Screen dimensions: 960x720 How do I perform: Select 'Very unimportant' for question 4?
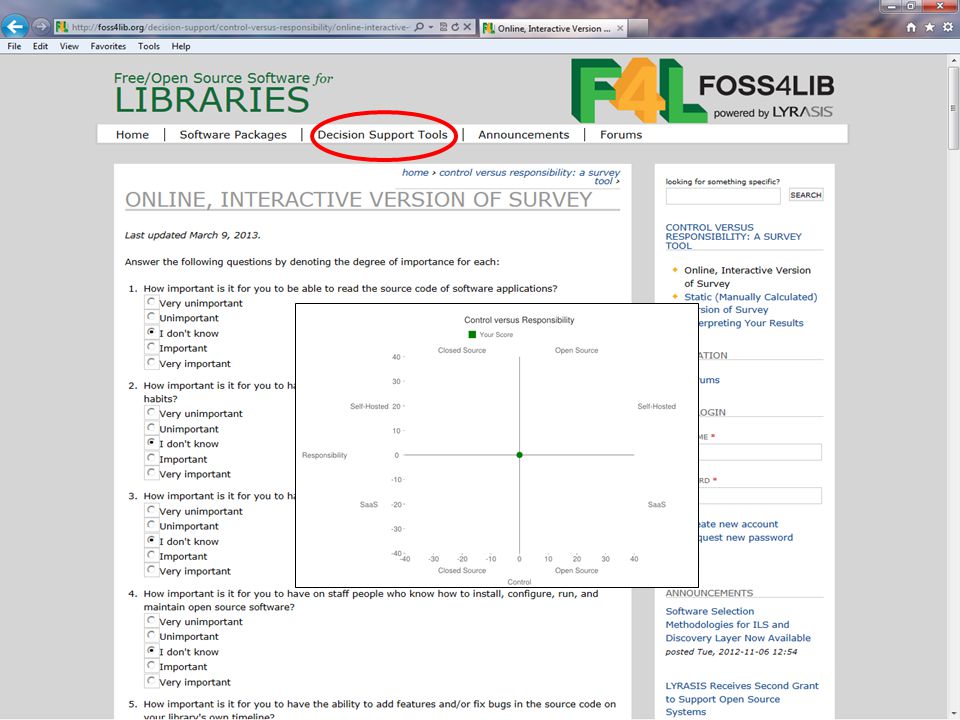(x=151, y=620)
